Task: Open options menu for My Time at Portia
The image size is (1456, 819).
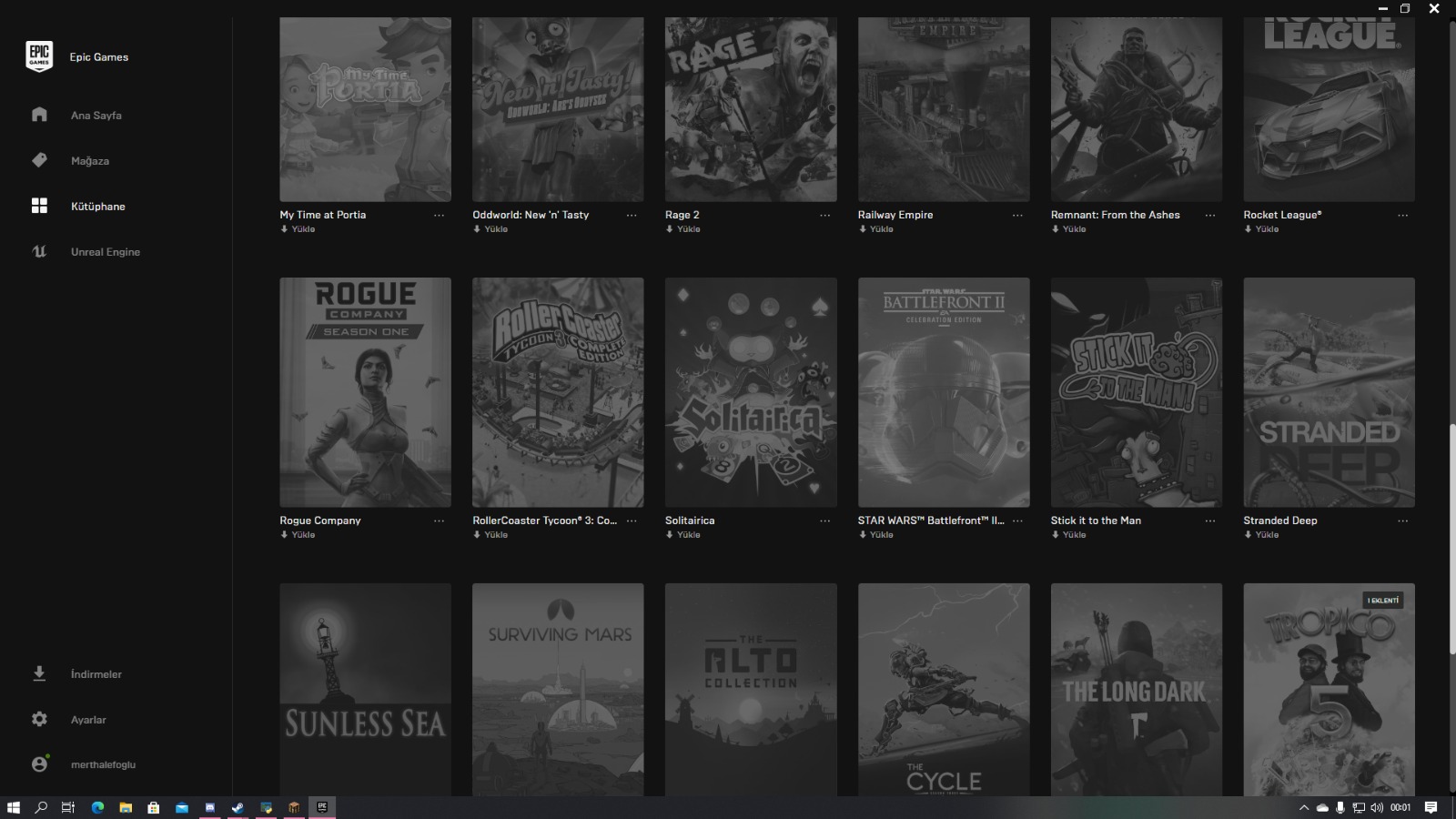Action: pos(440,216)
